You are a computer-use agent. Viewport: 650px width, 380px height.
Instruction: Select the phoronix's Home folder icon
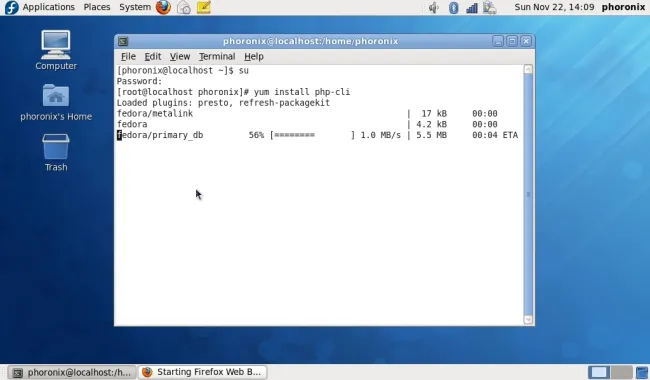coord(56,102)
